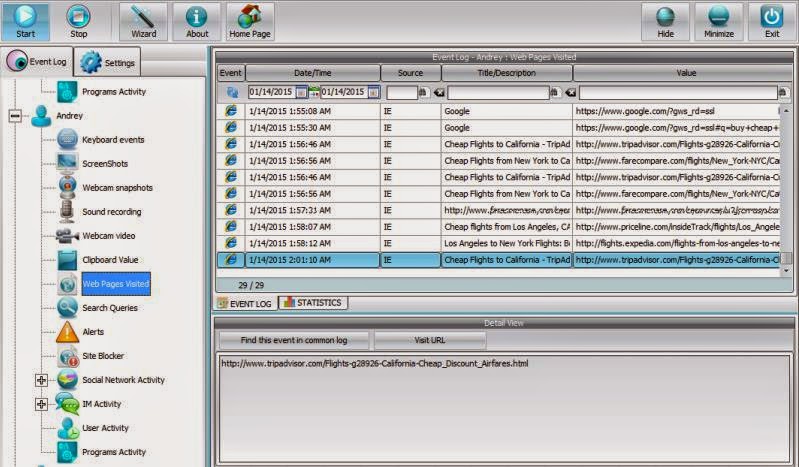This screenshot has width=799, height=467.
Task: Sort by the Source column header
Action: [410, 73]
